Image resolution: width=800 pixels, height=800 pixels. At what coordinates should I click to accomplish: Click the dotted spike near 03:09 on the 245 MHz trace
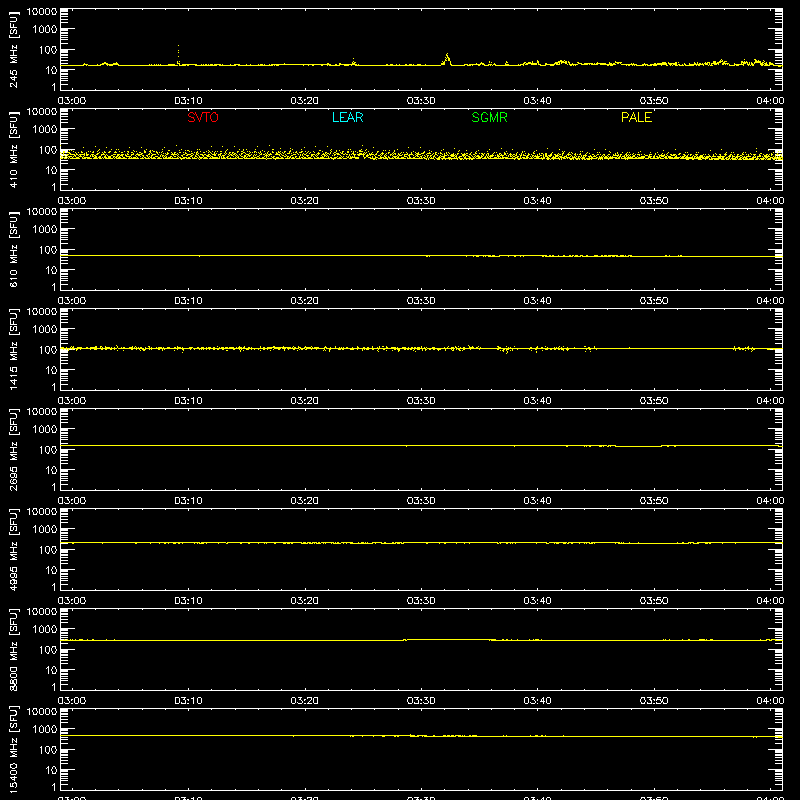point(178,54)
